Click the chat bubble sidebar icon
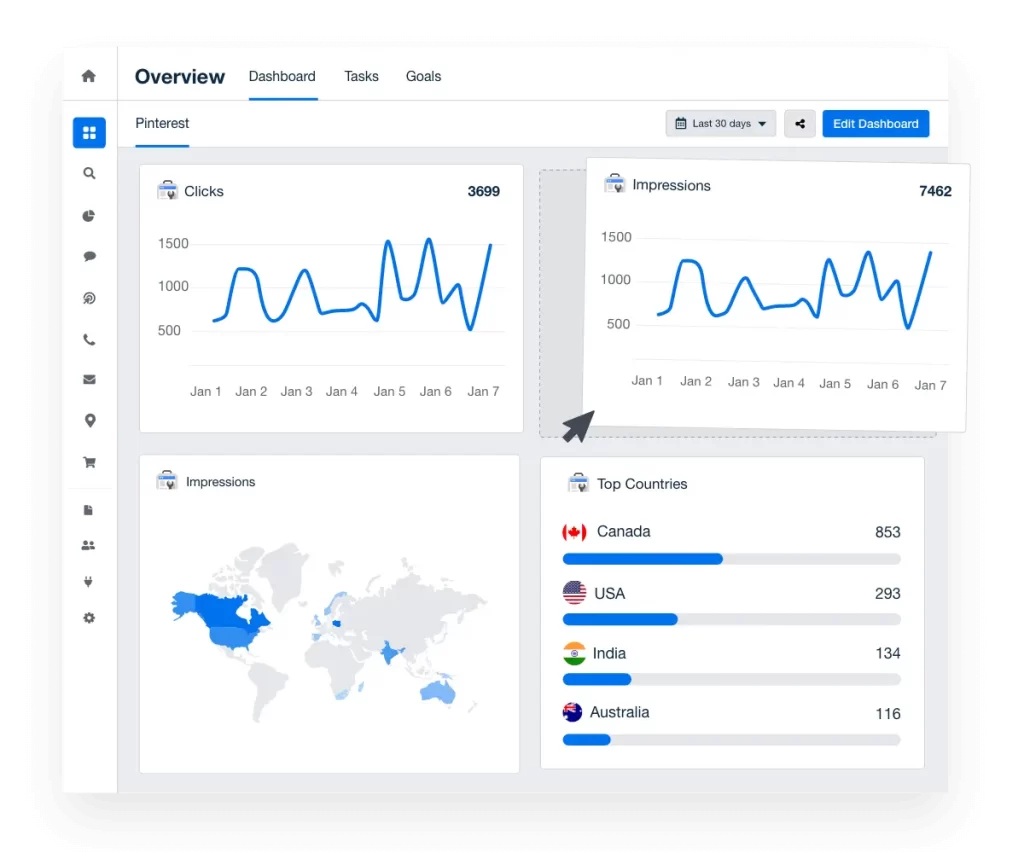Screen dimensions: 1024x853 point(89,256)
